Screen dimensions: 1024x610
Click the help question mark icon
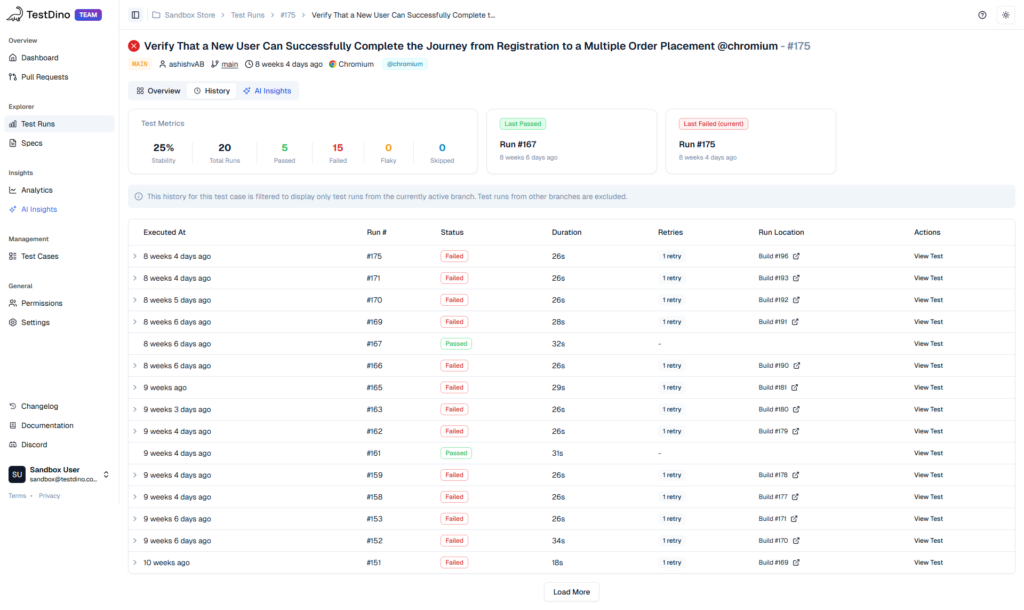982,15
